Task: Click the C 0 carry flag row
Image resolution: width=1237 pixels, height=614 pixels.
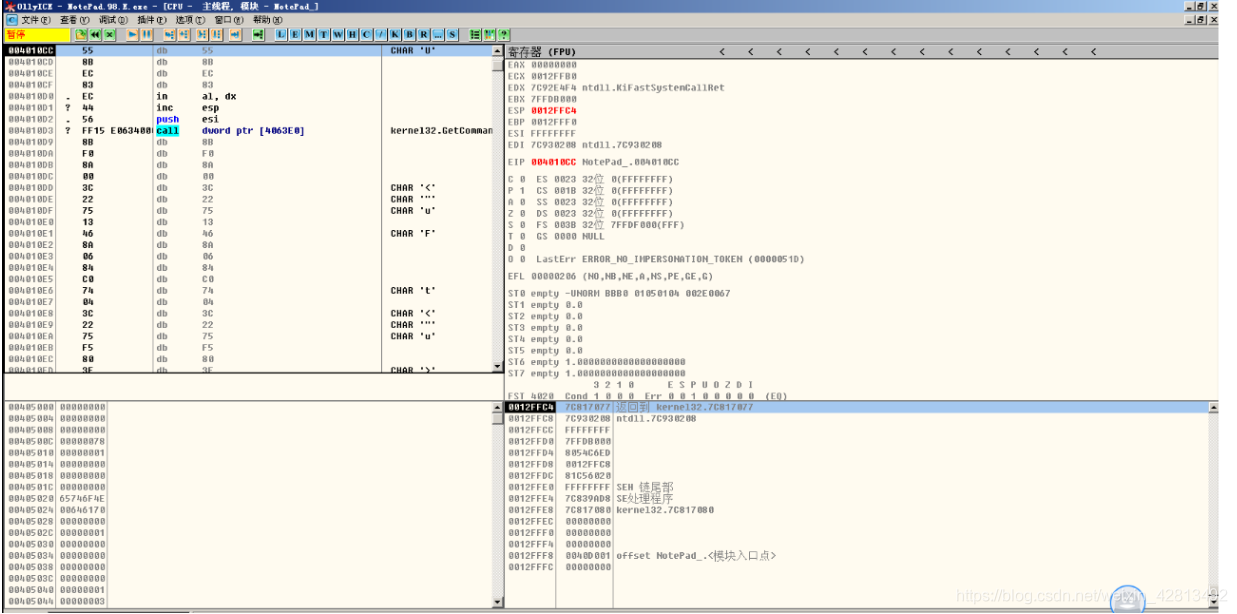Action: 590,179
